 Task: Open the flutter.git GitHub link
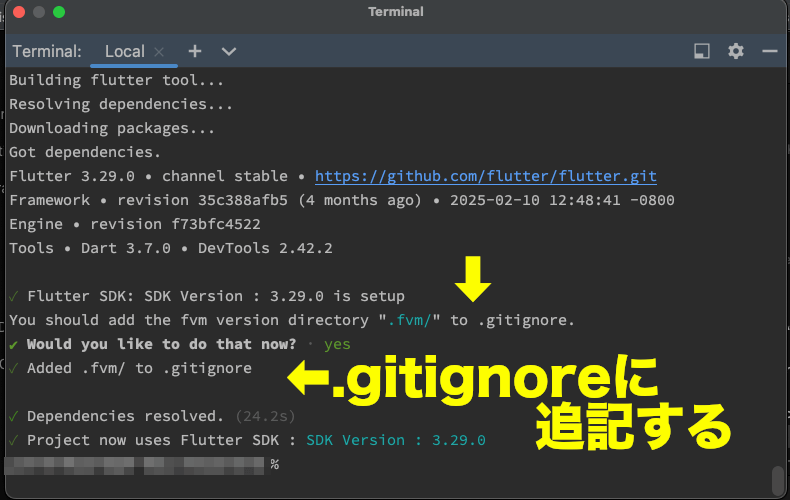(x=486, y=176)
